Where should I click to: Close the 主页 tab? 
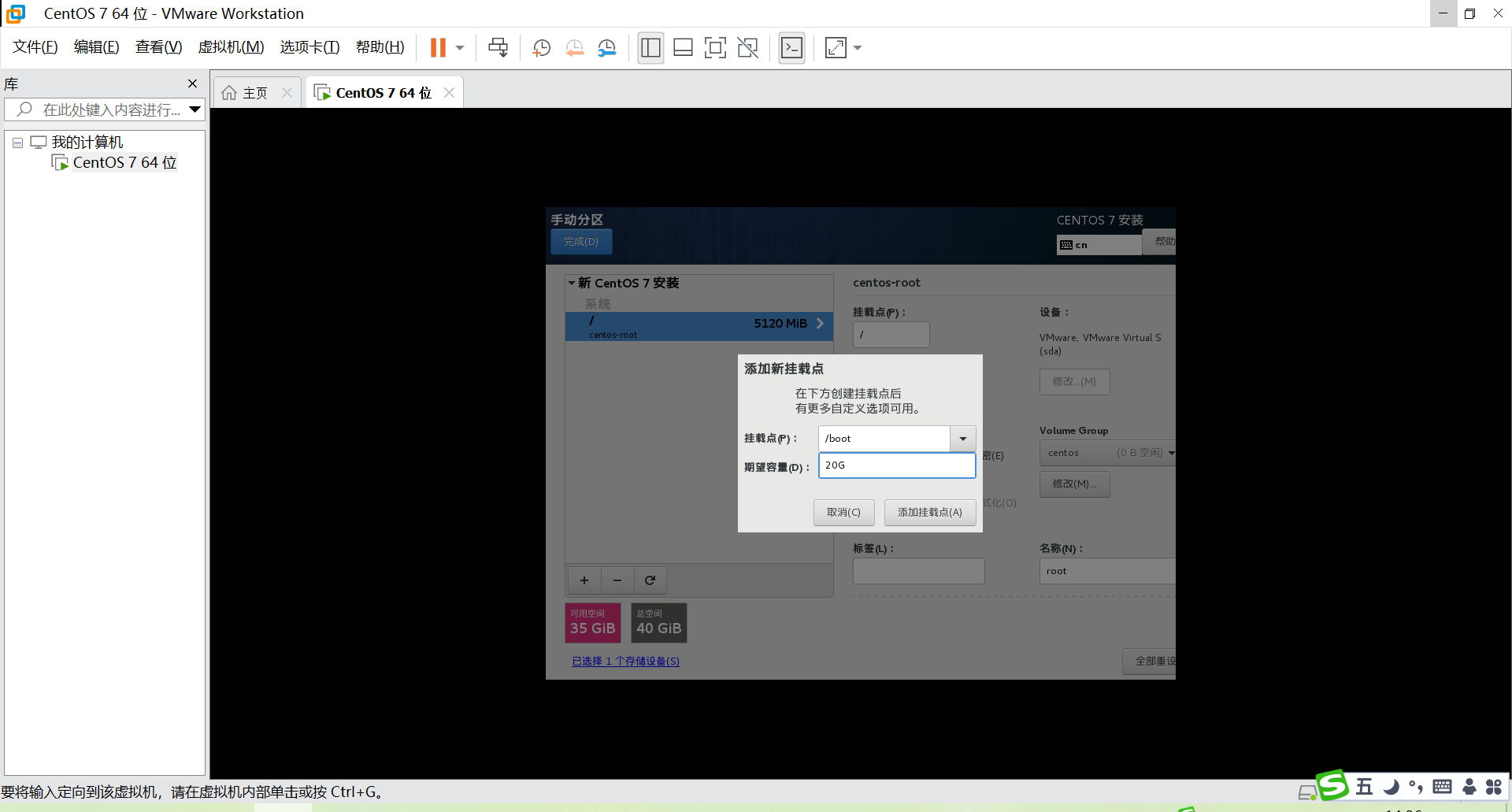(287, 93)
